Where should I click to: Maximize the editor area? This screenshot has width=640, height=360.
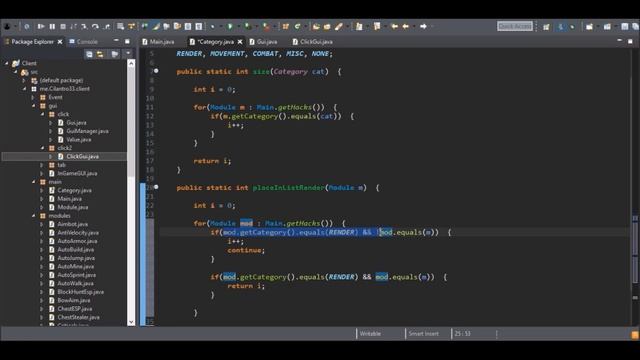click(x=630, y=41)
